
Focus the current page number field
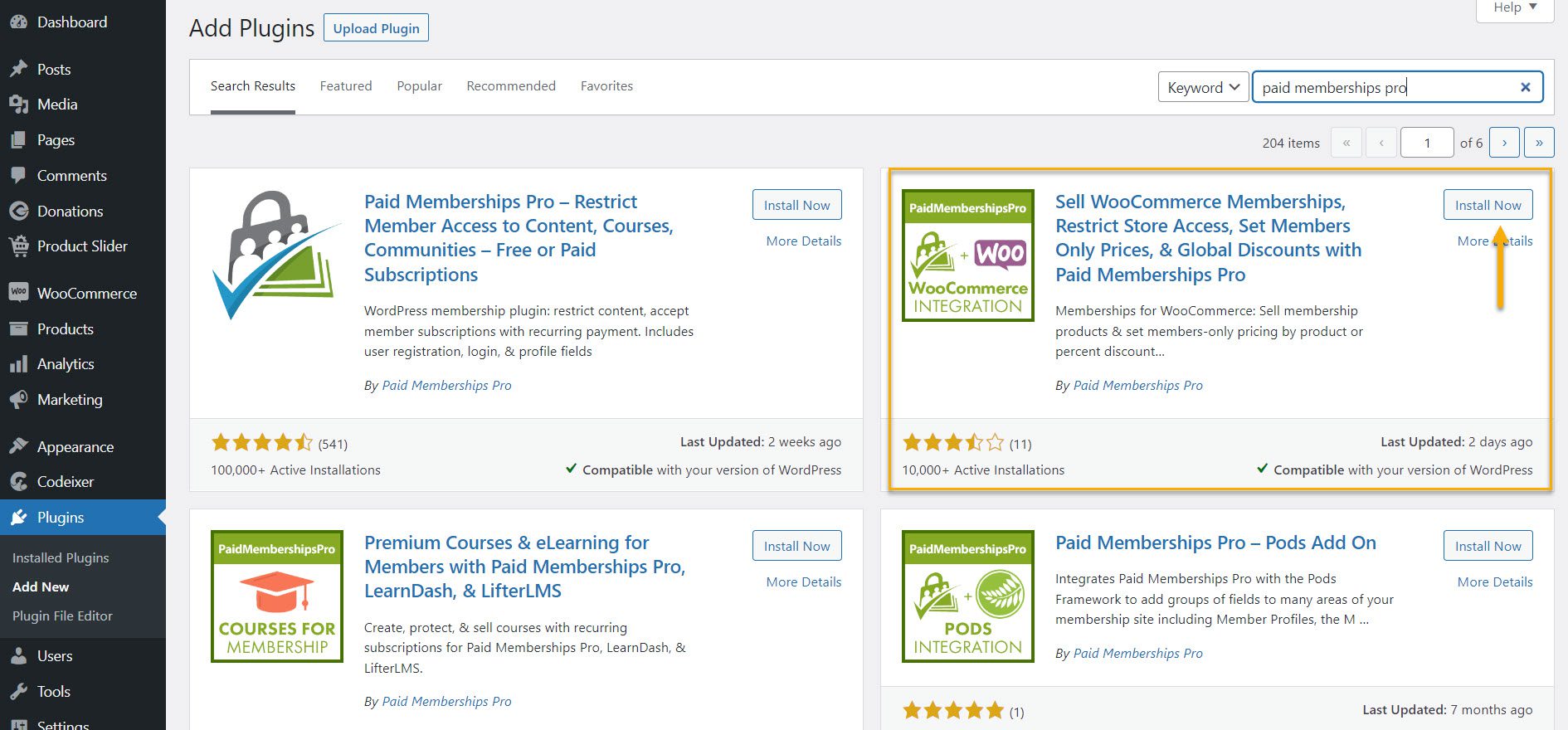pos(1427,143)
